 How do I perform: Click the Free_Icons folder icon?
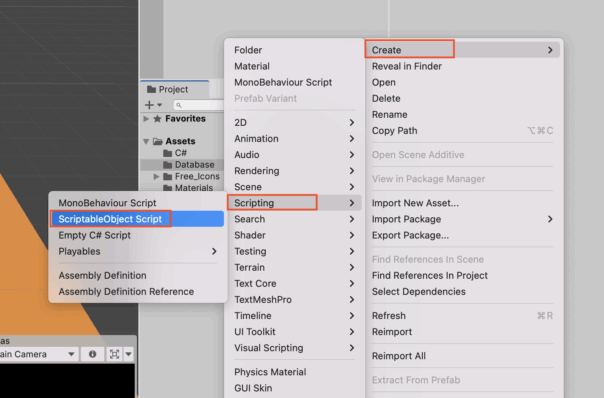click(168, 176)
